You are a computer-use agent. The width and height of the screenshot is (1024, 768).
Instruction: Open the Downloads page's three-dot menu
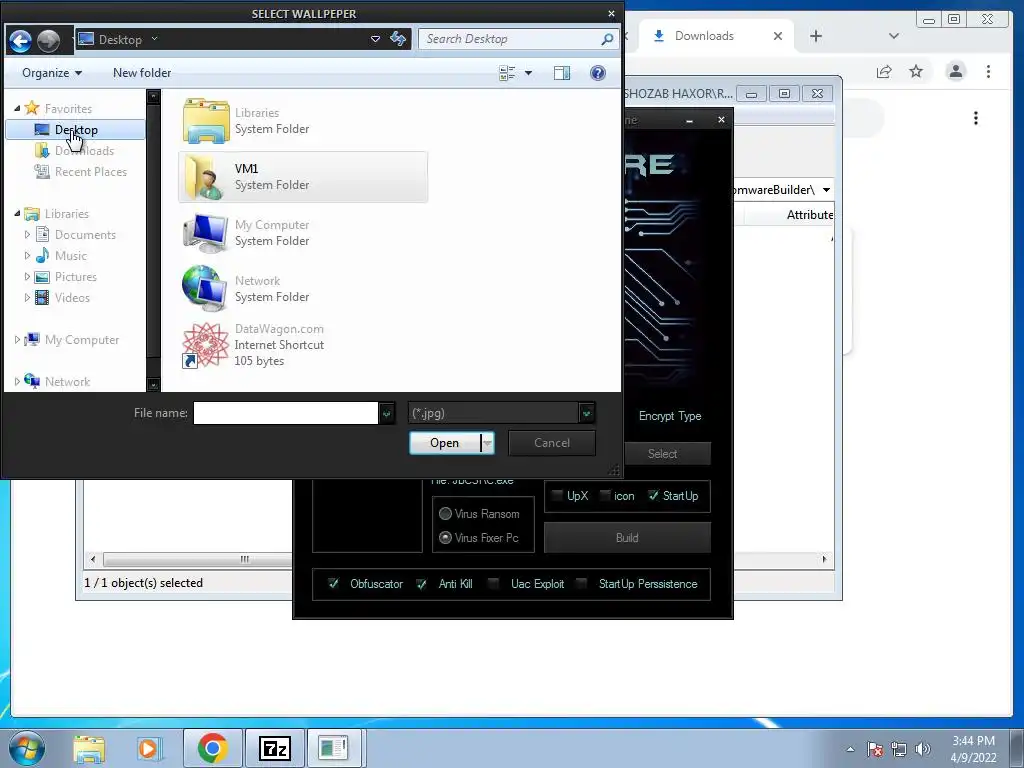(x=976, y=118)
